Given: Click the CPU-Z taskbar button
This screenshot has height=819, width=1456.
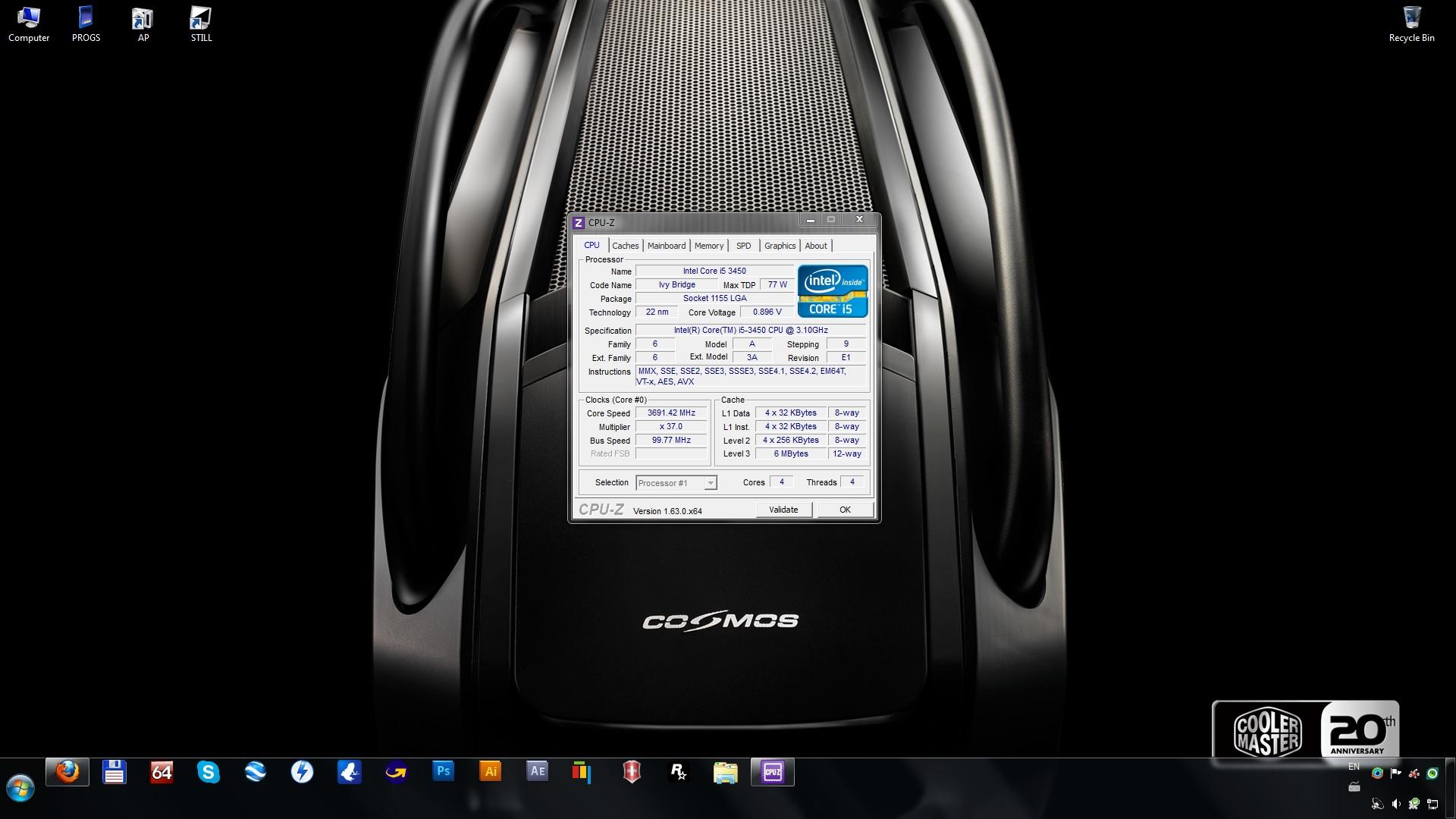Looking at the screenshot, I should [x=773, y=772].
